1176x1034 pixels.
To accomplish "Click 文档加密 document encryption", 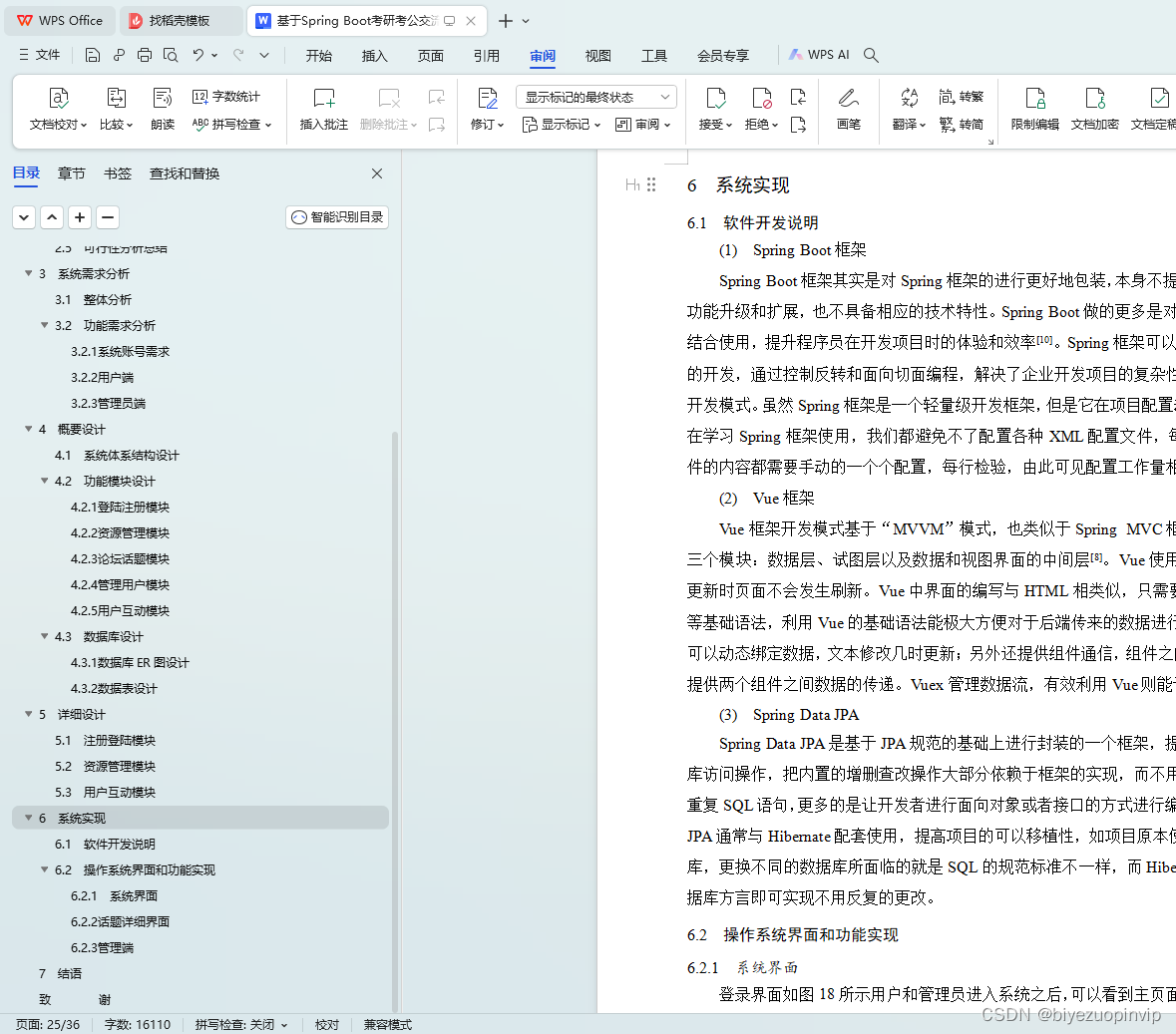I will (x=1095, y=109).
